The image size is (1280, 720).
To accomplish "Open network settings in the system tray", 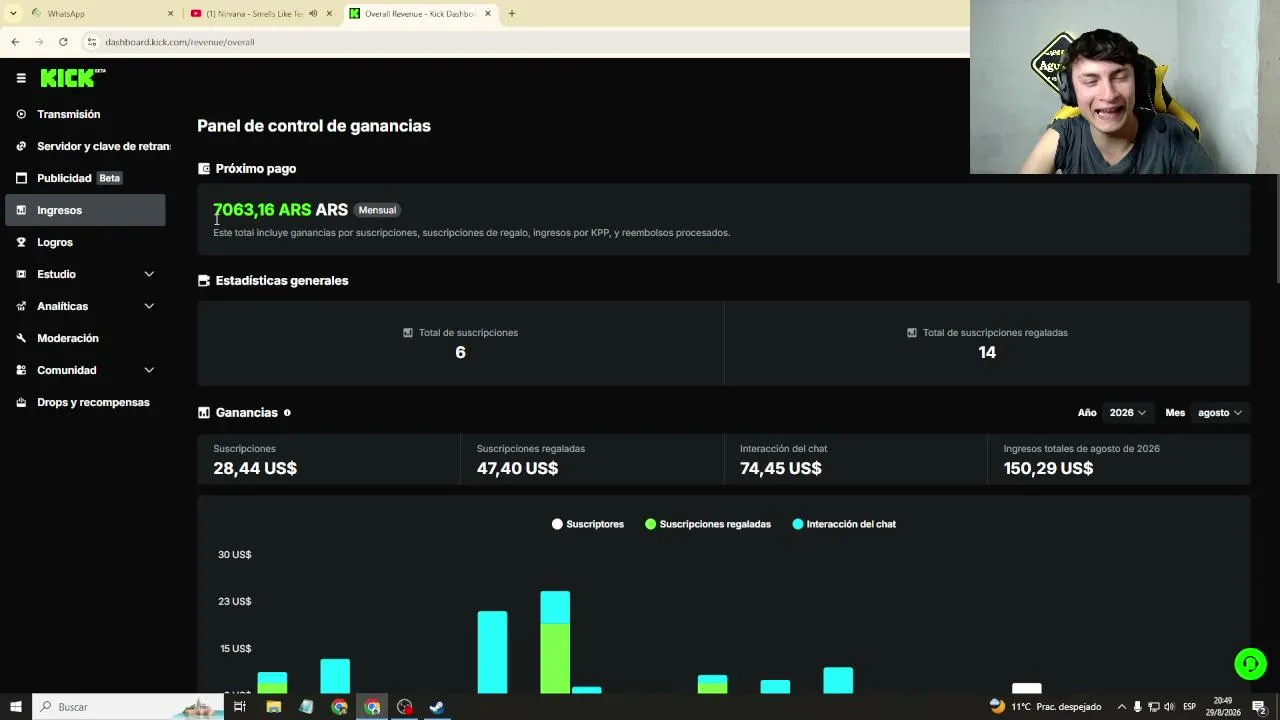I will click(1153, 707).
